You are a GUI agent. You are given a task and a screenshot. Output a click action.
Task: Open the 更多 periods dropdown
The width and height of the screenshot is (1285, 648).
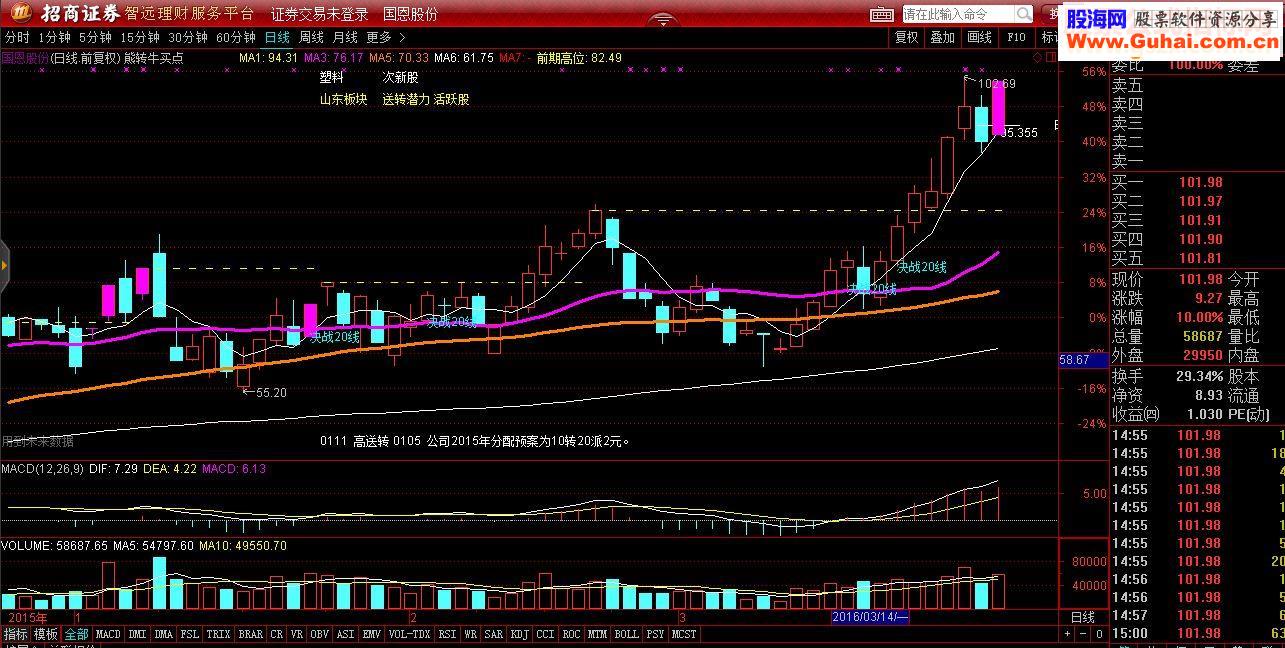[x=384, y=37]
